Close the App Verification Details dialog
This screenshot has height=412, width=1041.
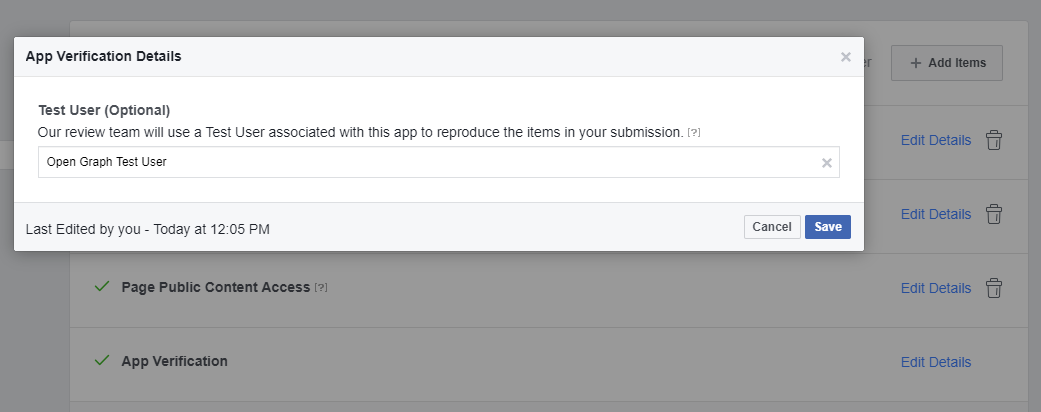tap(846, 57)
